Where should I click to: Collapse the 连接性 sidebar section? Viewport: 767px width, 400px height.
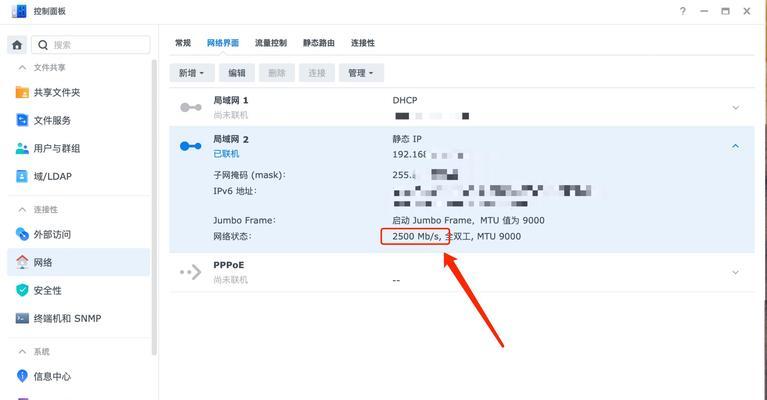(x=22, y=209)
